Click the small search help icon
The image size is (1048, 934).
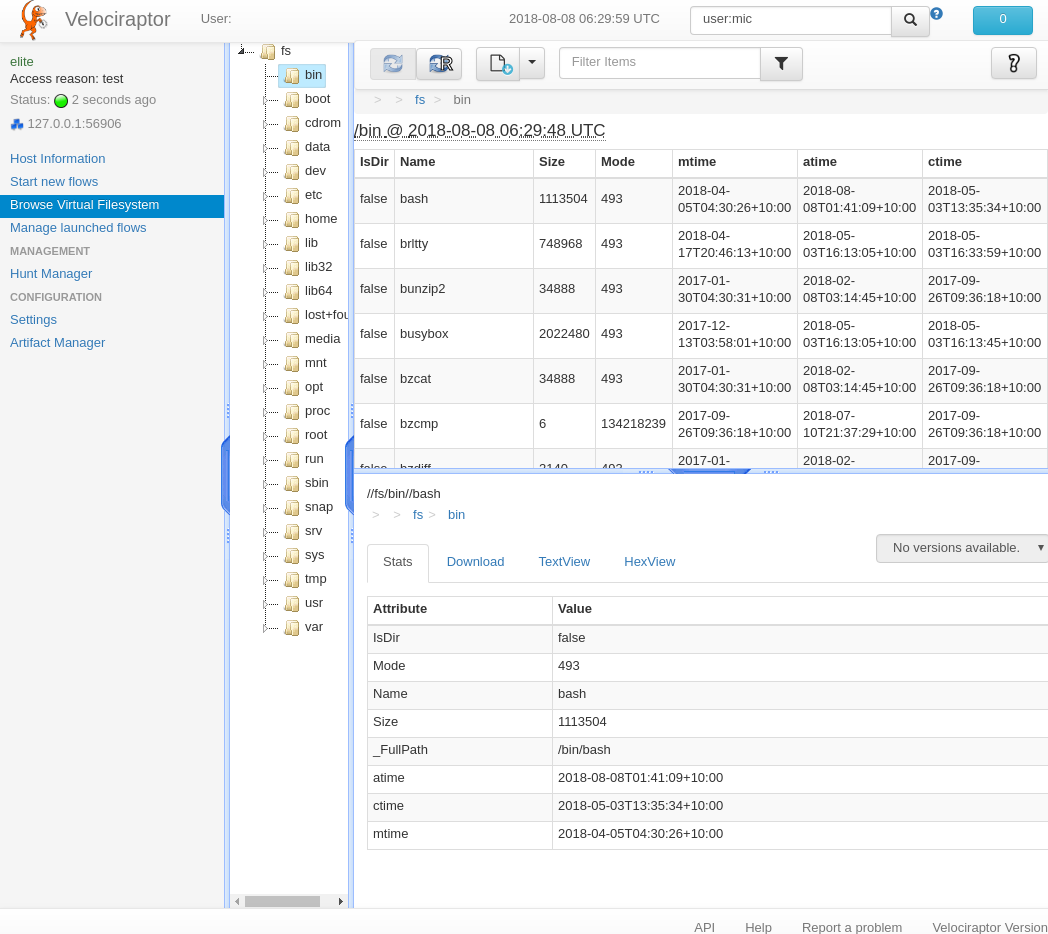point(937,14)
